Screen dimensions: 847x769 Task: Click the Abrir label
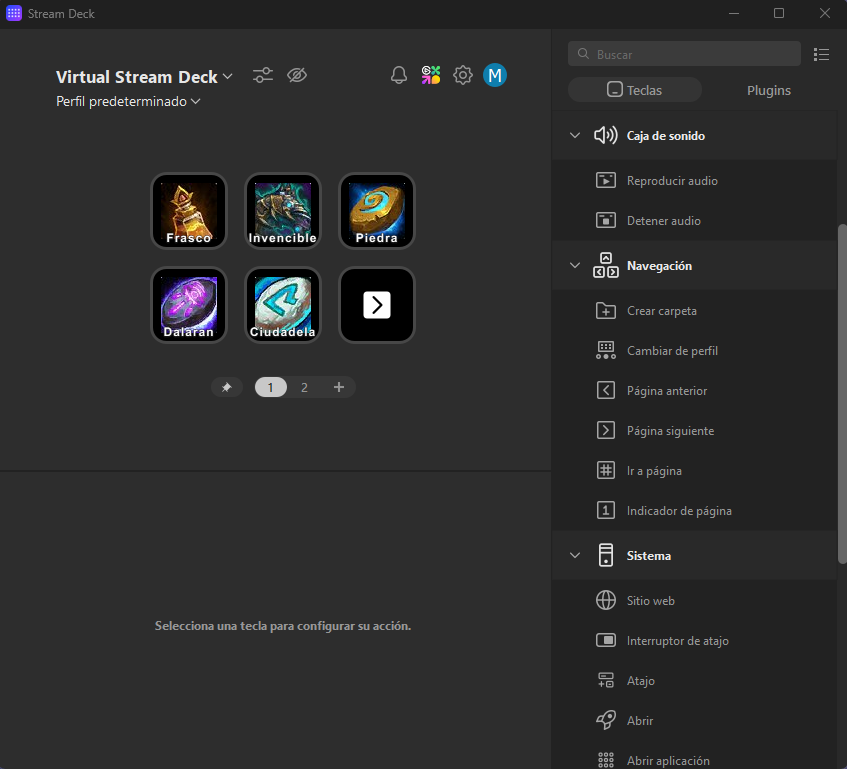640,720
